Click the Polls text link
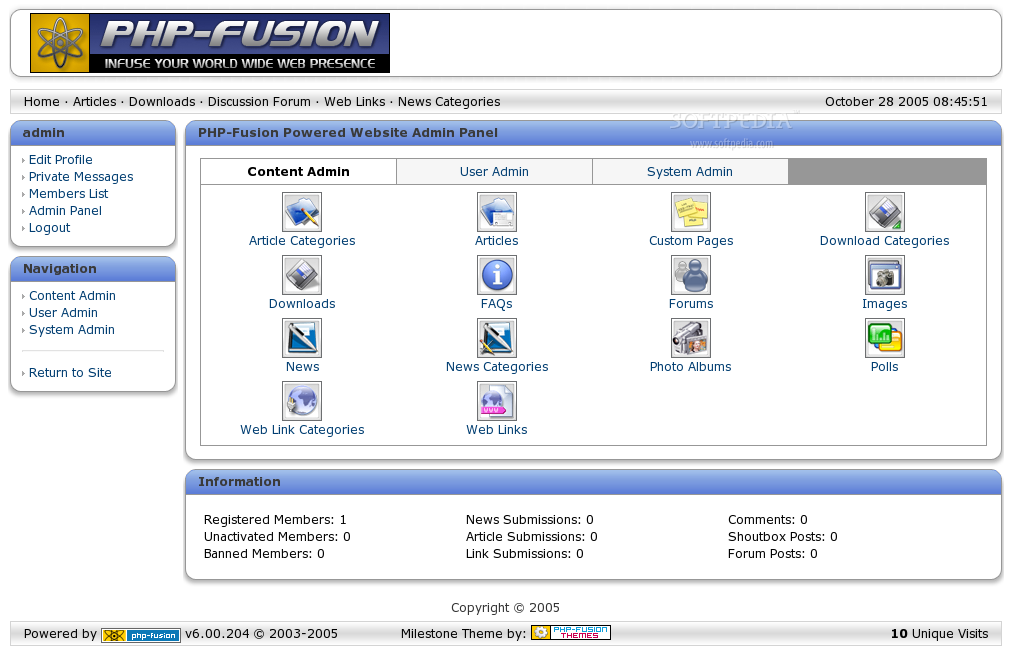Screen dimensions: 1012x666 [885, 367]
